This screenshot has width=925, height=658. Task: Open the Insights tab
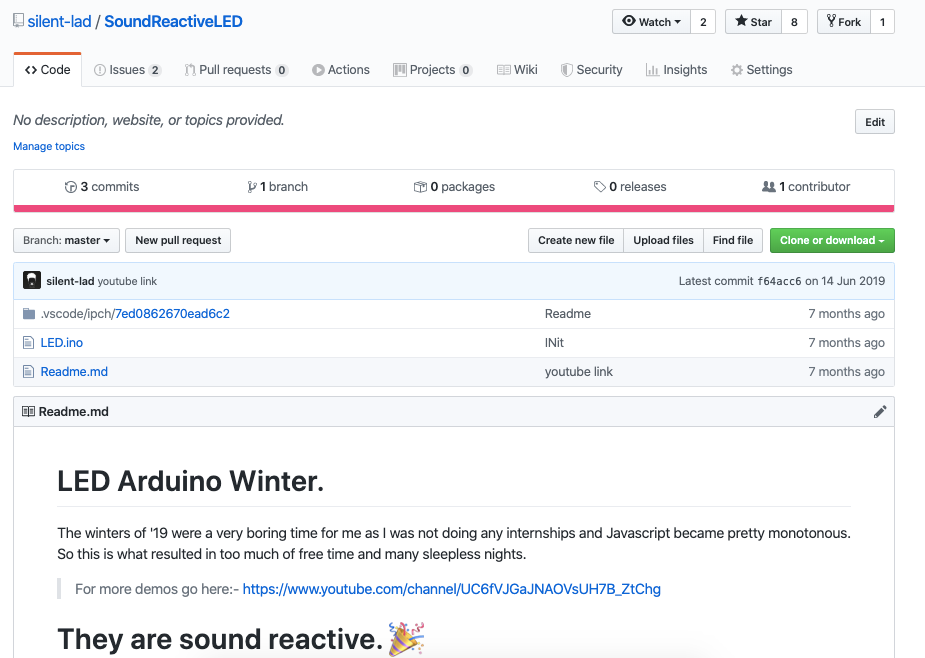(x=677, y=70)
